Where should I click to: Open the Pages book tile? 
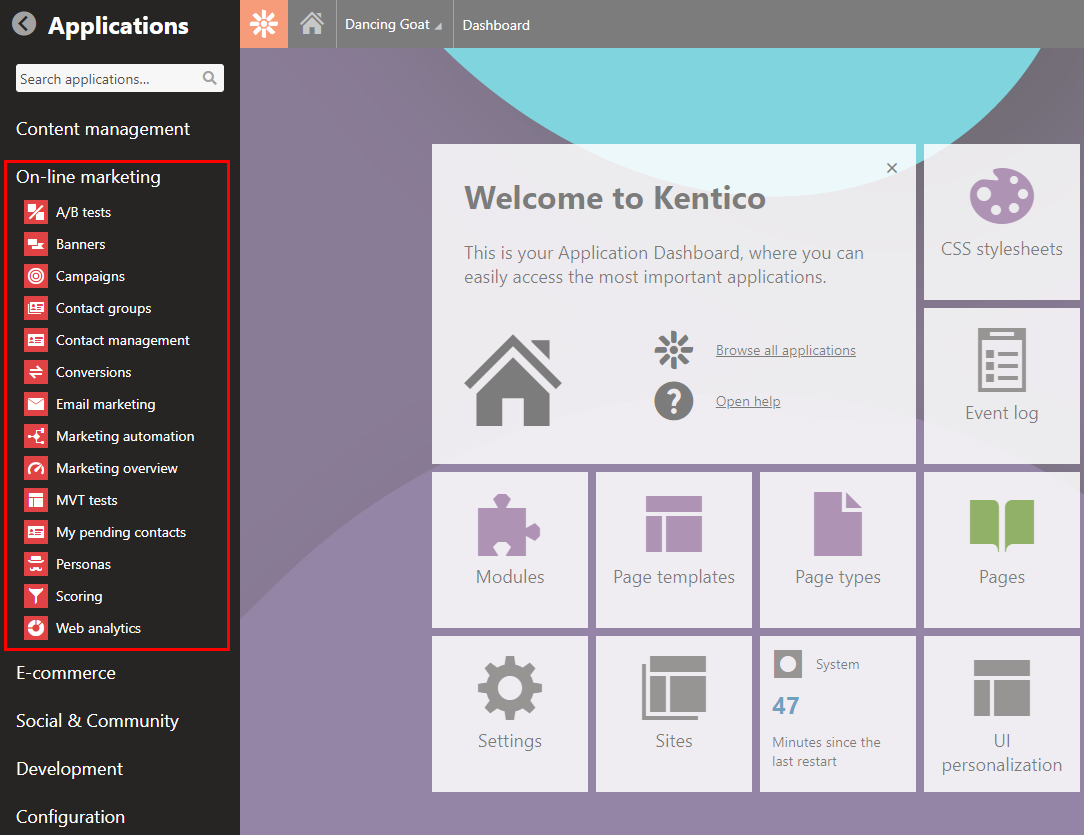[1002, 550]
